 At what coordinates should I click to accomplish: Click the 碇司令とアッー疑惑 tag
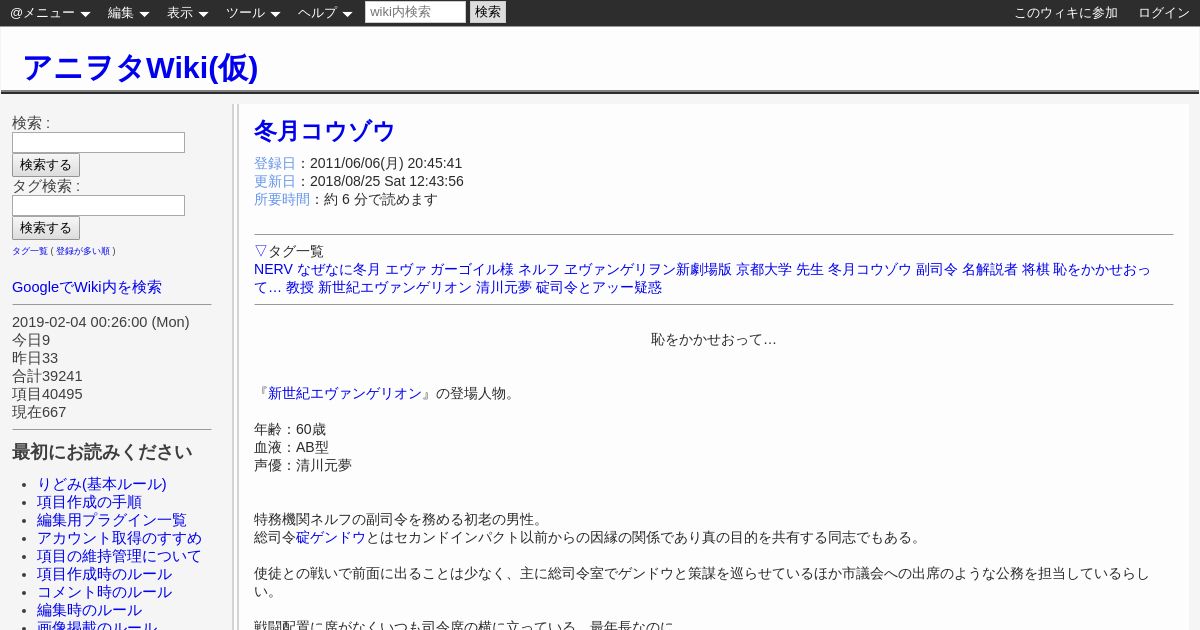pos(599,287)
